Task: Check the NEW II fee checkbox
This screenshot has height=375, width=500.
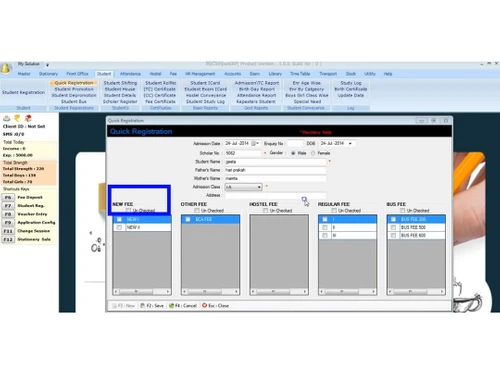Action: coord(119,227)
